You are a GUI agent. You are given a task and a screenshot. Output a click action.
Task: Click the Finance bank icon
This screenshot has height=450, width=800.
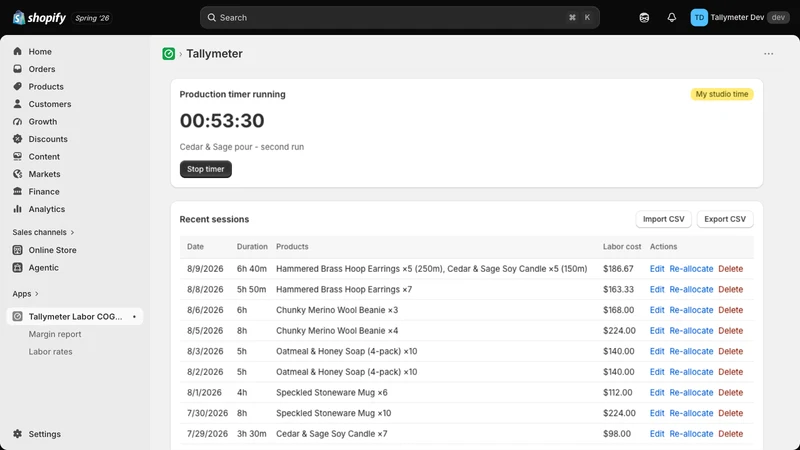tap(17, 191)
